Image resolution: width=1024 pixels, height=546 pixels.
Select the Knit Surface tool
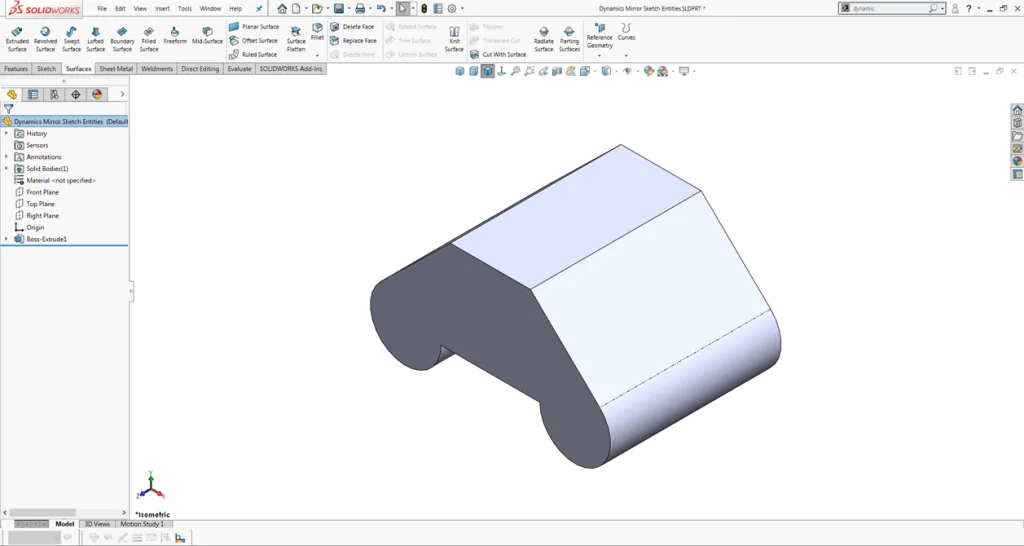click(x=454, y=39)
